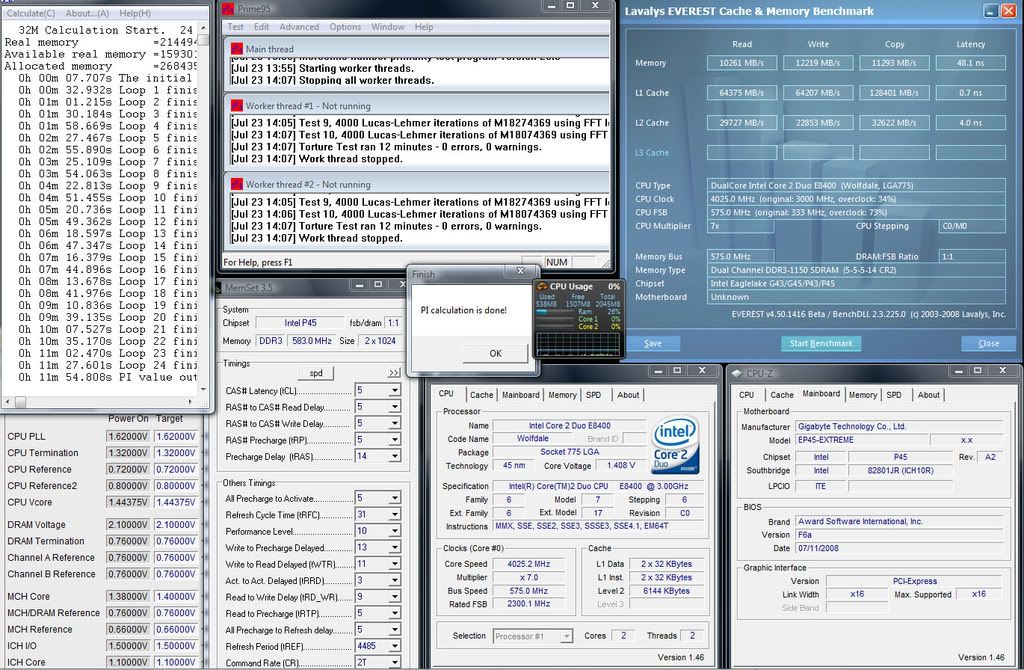The image size is (1024, 670).
Task: Open the Calculate(C) menu in Super PI
Action: [x=31, y=13]
